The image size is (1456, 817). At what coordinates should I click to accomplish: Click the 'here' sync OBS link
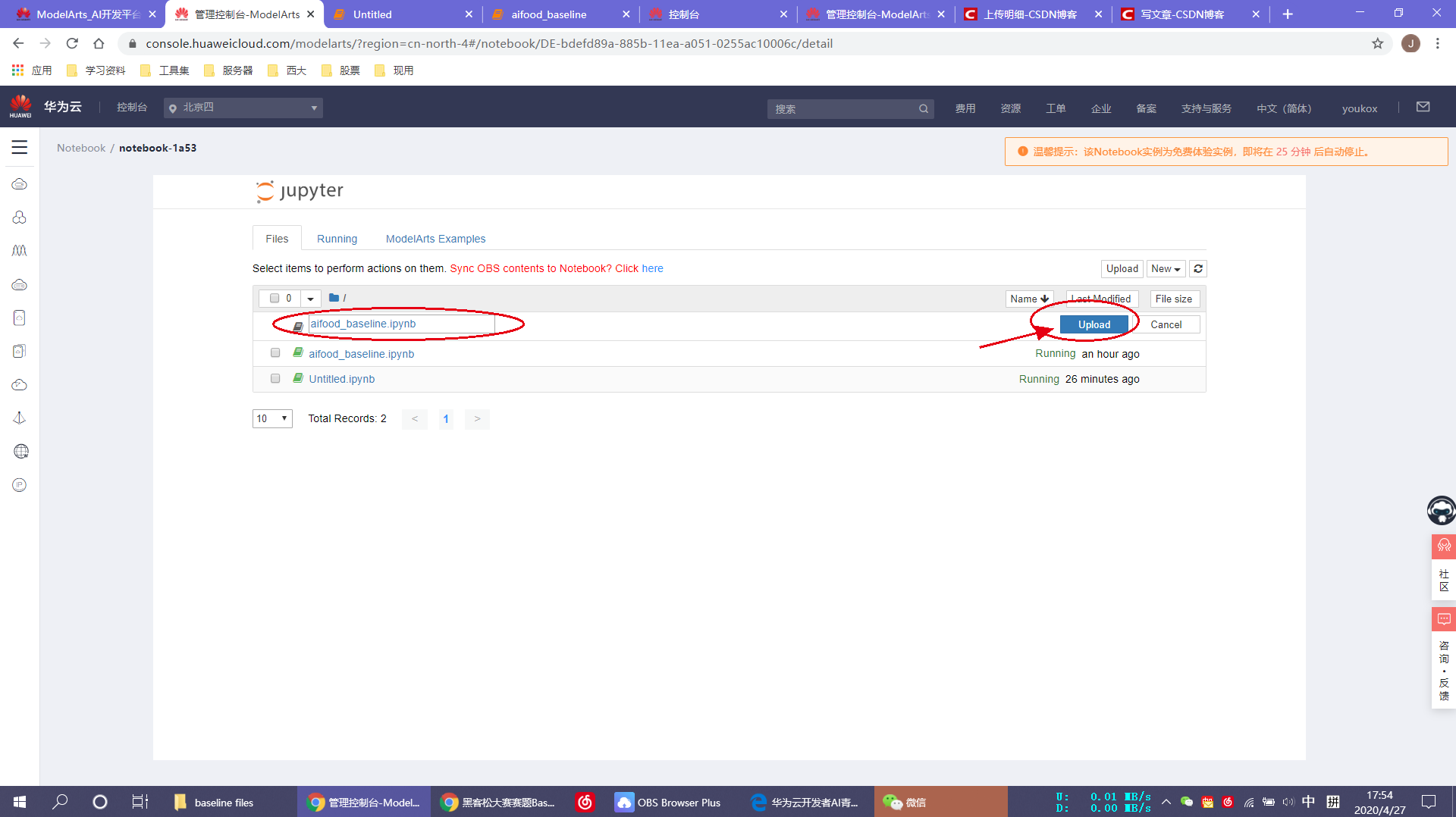tap(652, 268)
